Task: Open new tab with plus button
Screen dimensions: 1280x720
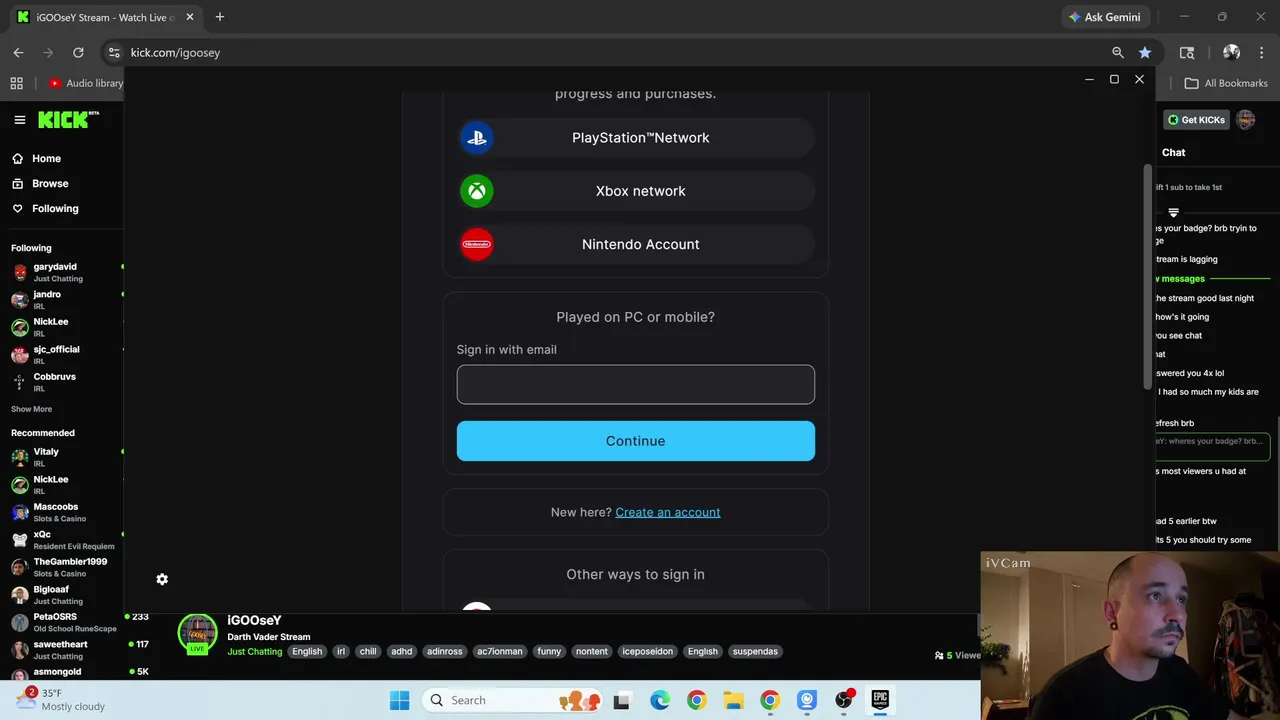Action: pos(220,17)
